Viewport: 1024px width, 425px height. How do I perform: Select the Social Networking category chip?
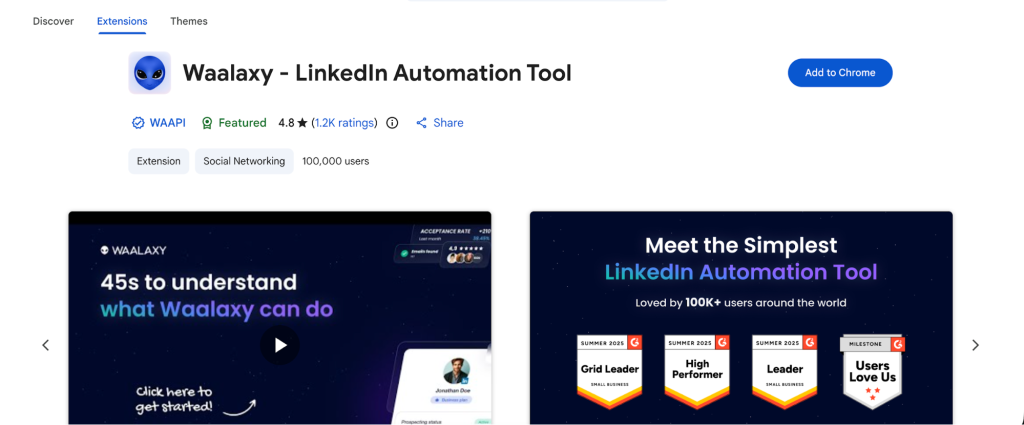click(x=244, y=161)
